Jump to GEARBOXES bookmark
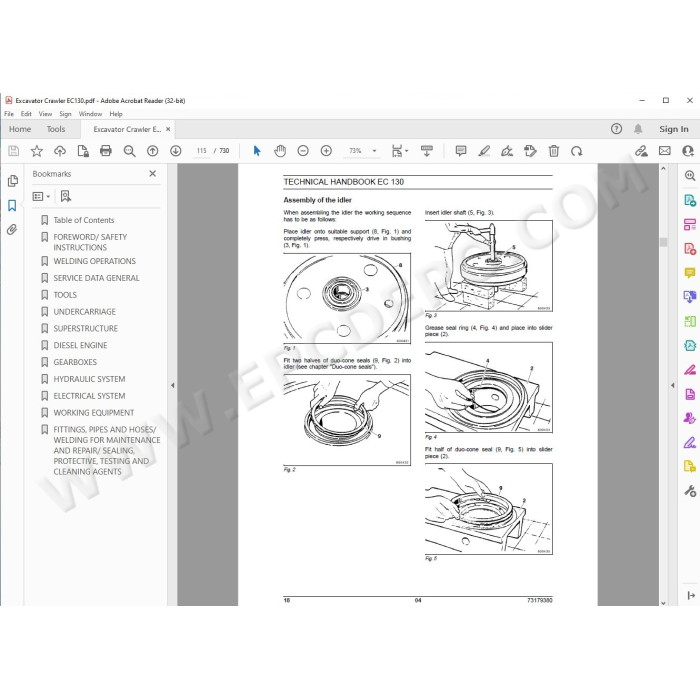This screenshot has width=700, height=700. (75, 362)
